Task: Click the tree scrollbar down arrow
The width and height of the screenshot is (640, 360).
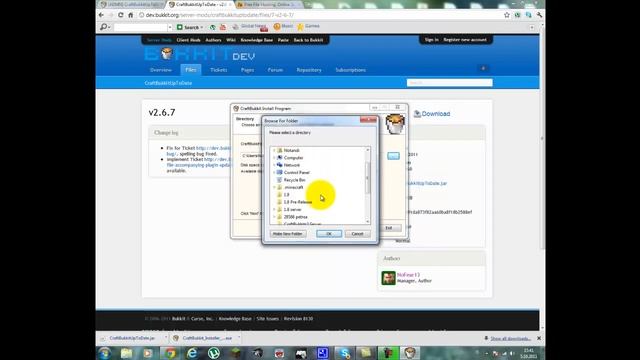Action: 367,221
